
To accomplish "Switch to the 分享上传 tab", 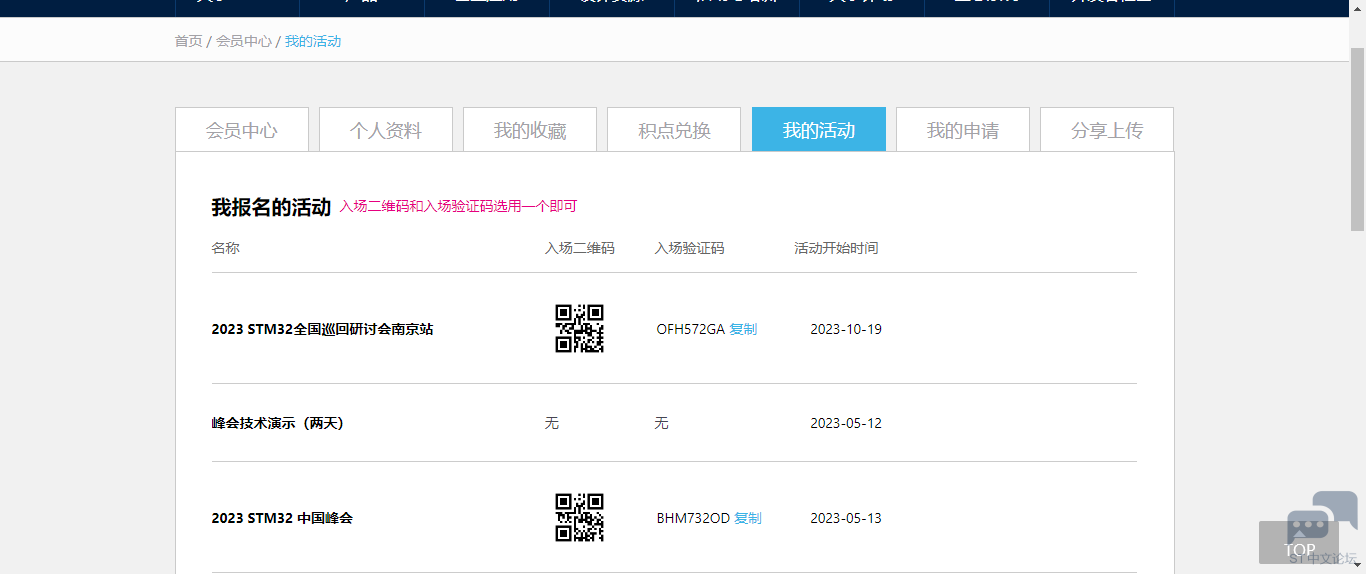I will tap(1107, 130).
